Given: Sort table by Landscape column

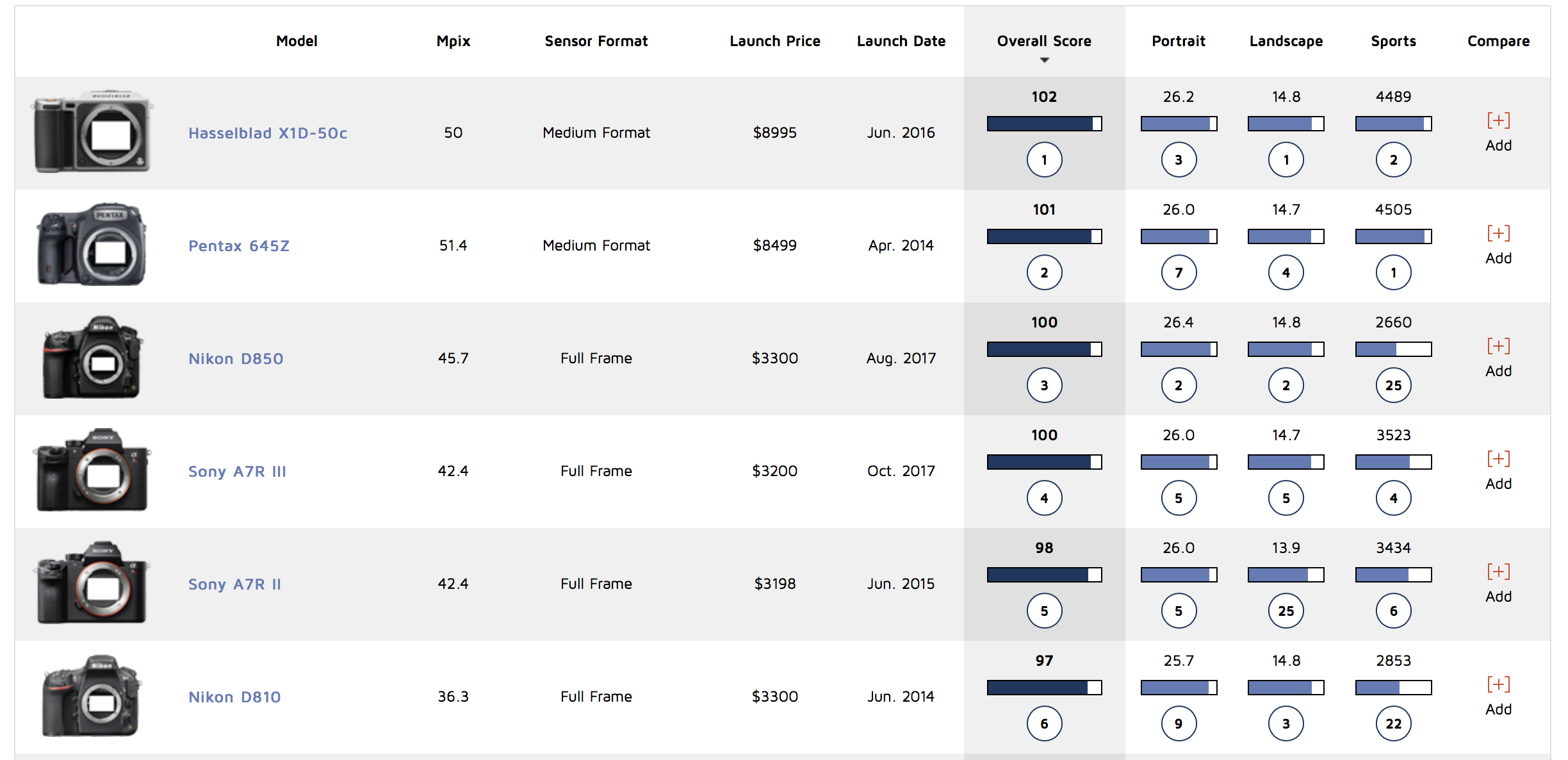Looking at the screenshot, I should pos(1286,41).
